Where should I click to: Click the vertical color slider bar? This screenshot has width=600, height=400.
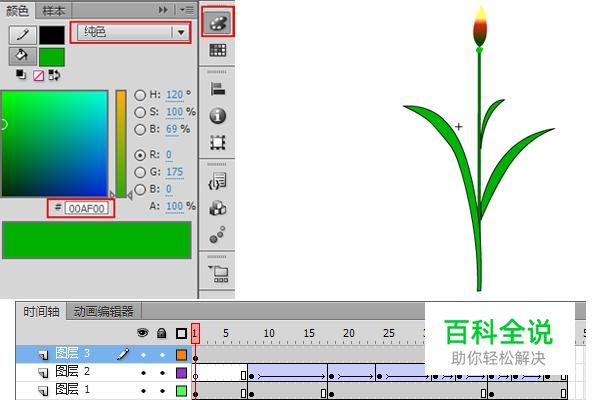121,144
